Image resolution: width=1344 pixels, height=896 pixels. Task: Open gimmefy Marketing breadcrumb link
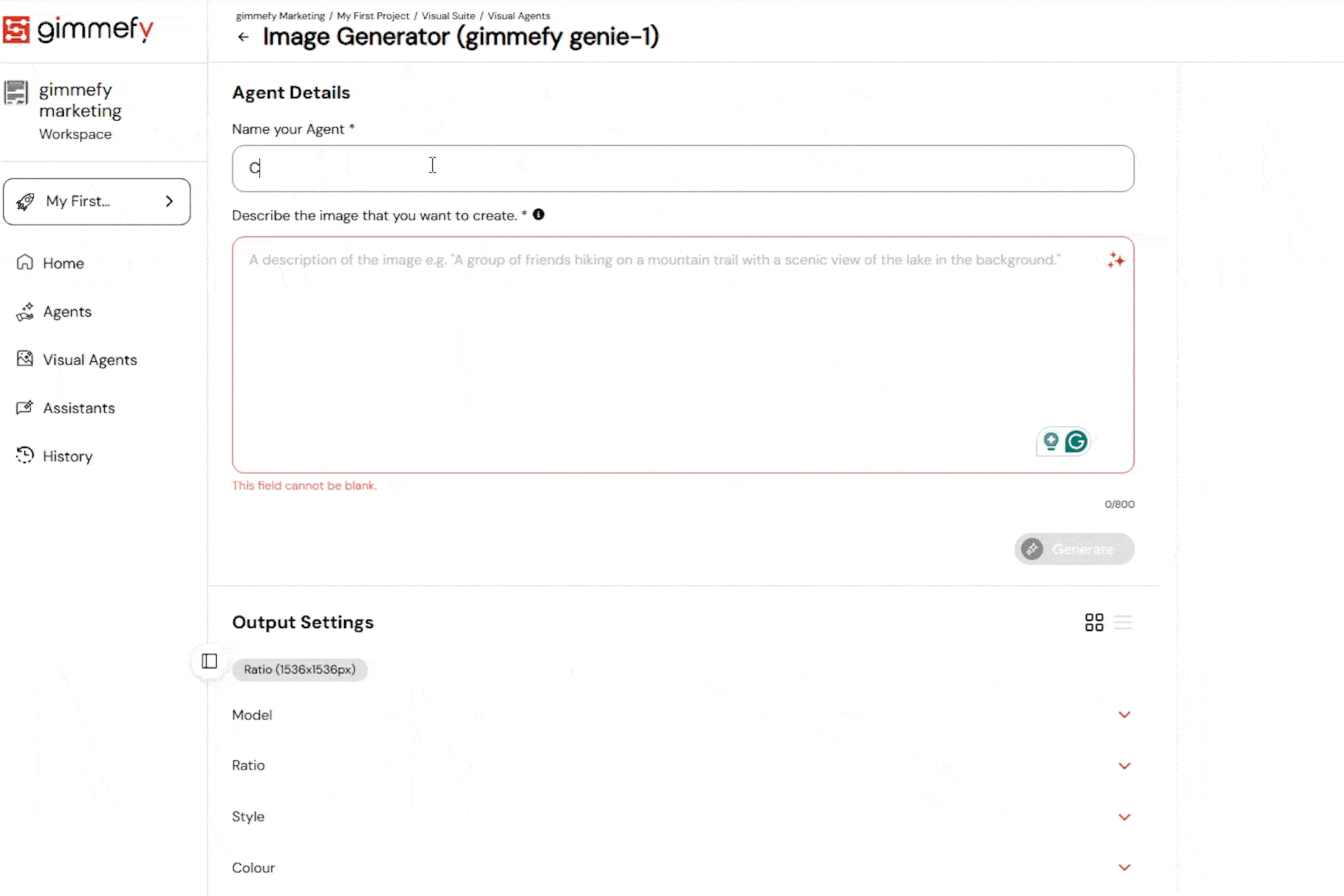tap(280, 16)
